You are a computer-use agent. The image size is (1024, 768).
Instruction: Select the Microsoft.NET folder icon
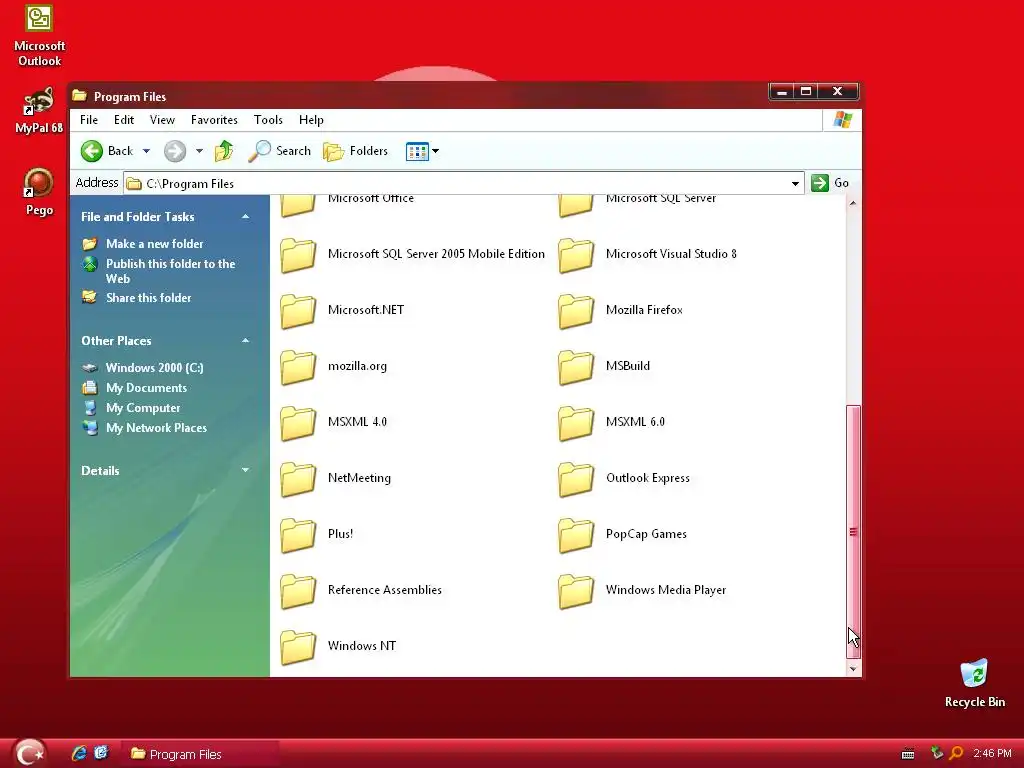(x=298, y=311)
